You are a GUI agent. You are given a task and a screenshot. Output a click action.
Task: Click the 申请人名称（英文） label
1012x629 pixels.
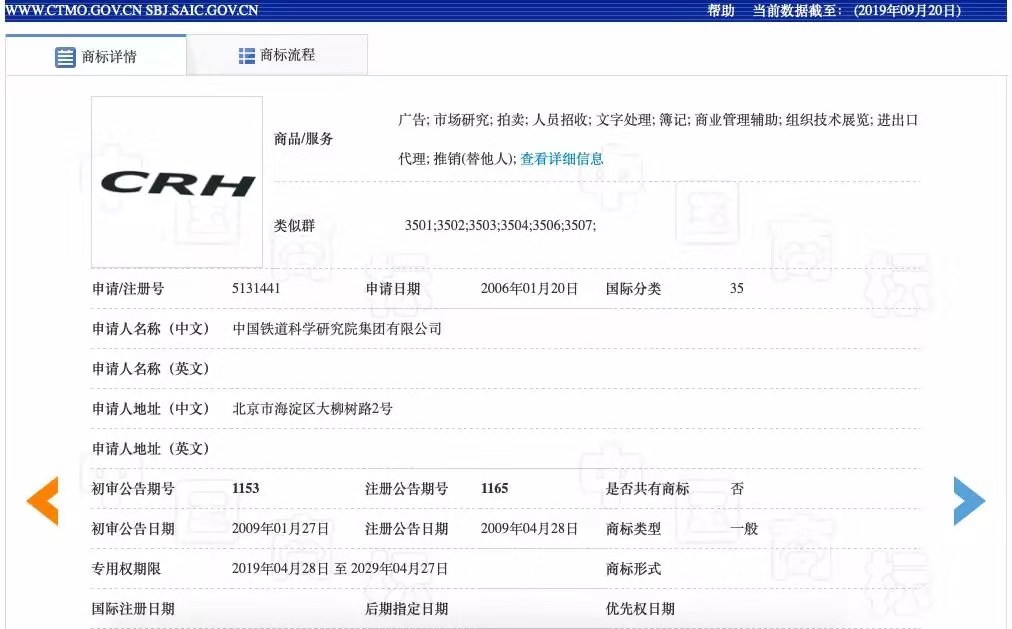151,369
